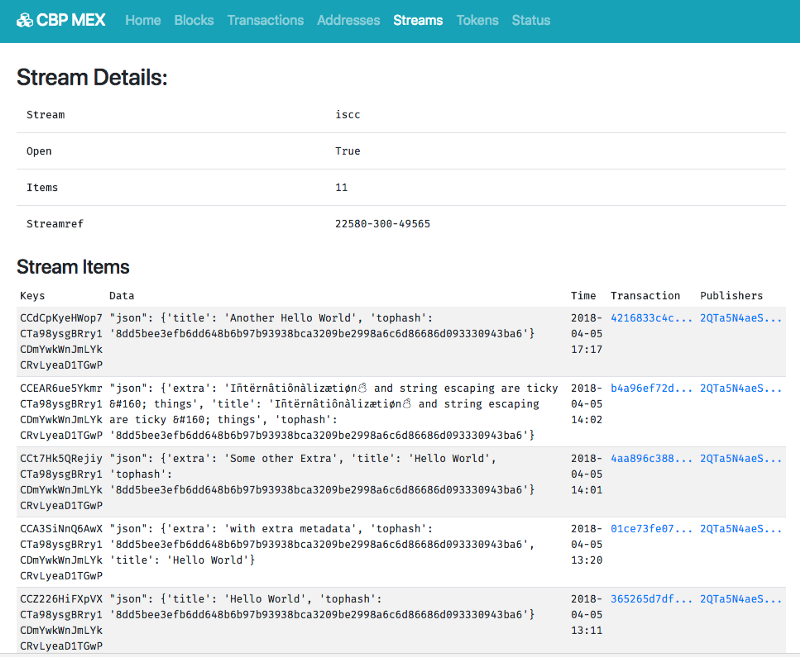Open publisher link in 13:11 row
Image resolution: width=800 pixels, height=657 pixels.
pyautogui.click(x=741, y=599)
